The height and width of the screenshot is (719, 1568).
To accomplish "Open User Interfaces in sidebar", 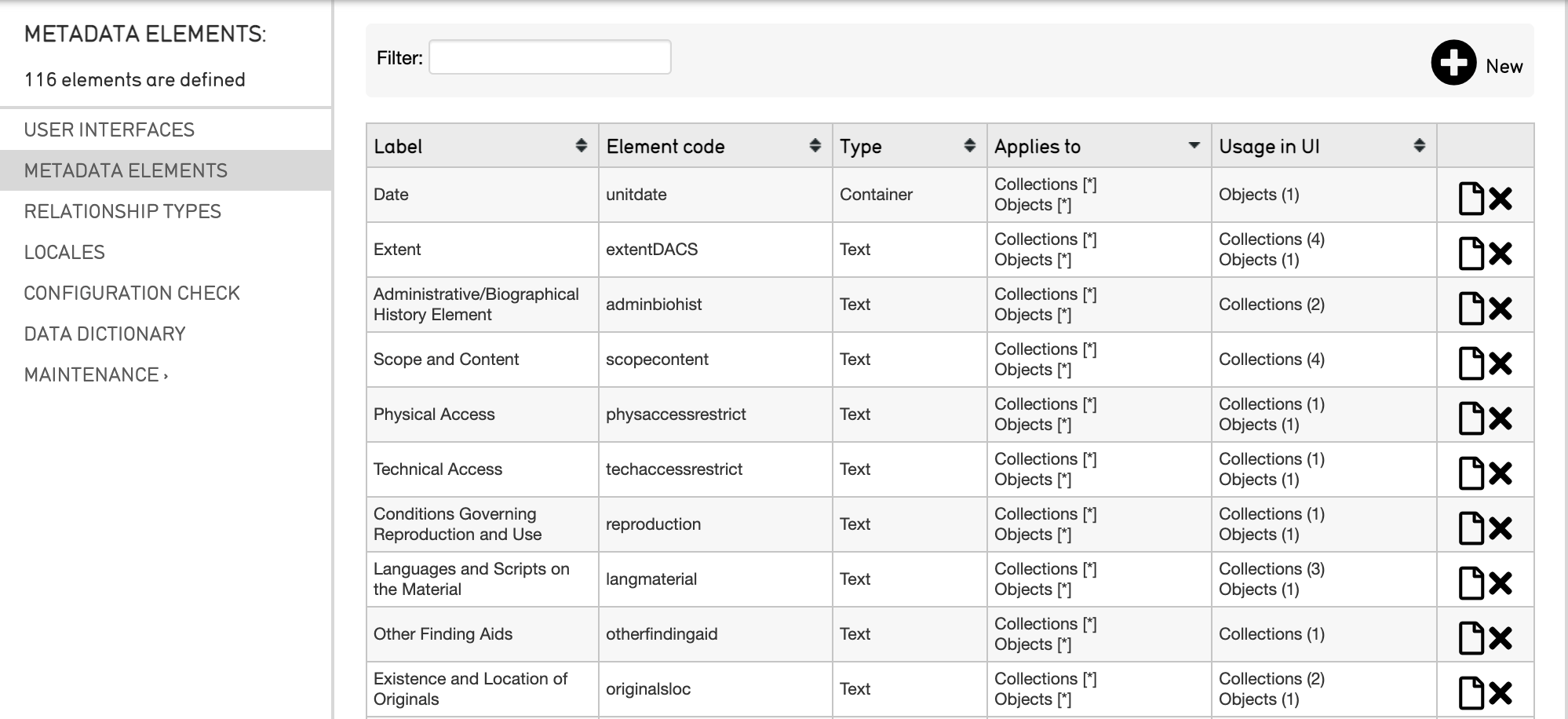I will pyautogui.click(x=109, y=130).
